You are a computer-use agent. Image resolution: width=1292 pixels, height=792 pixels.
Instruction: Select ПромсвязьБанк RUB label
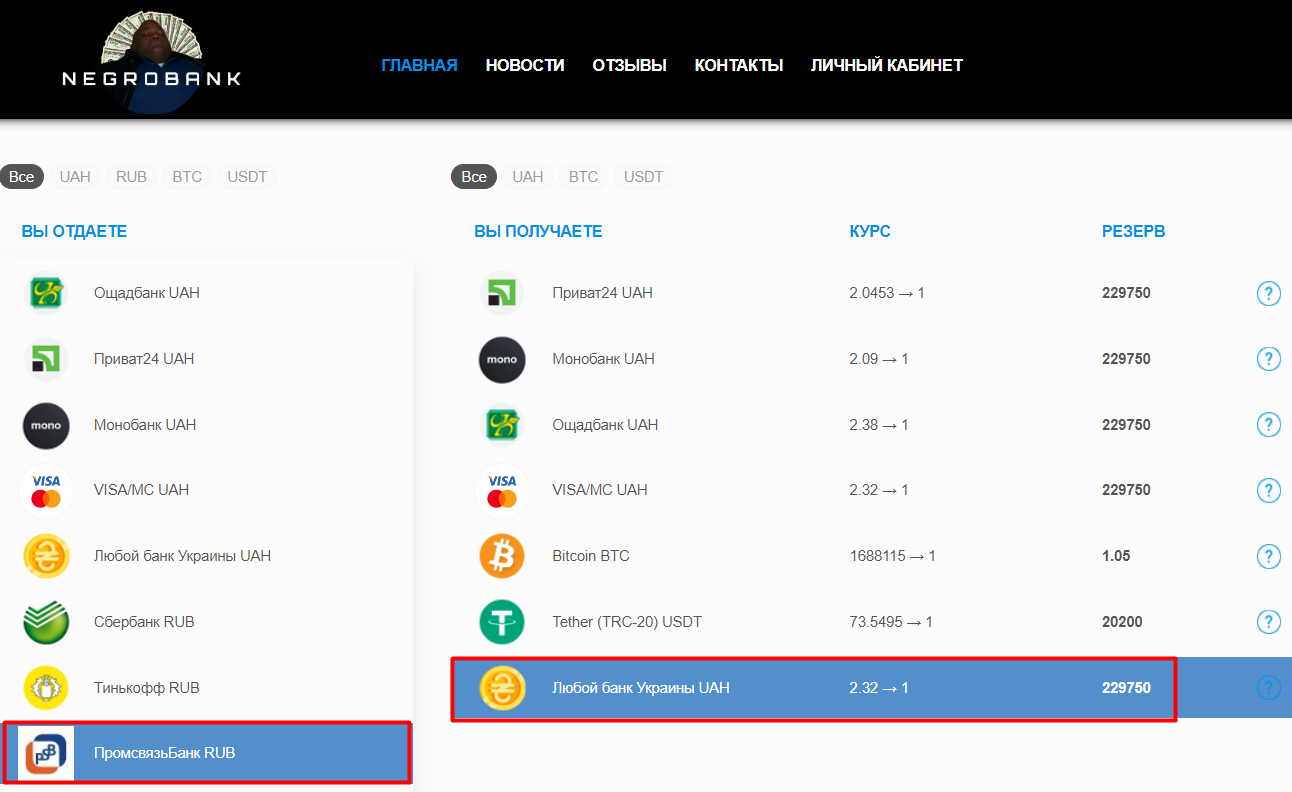click(x=164, y=753)
